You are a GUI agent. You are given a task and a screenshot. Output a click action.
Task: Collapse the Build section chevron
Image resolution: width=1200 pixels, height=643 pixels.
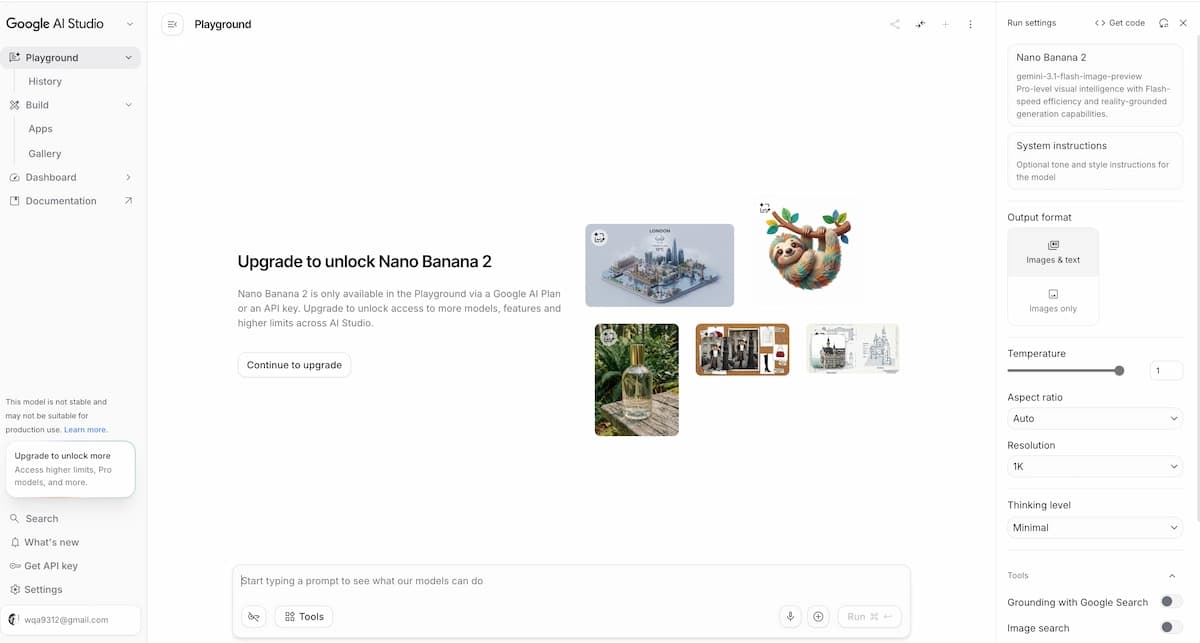coord(128,105)
